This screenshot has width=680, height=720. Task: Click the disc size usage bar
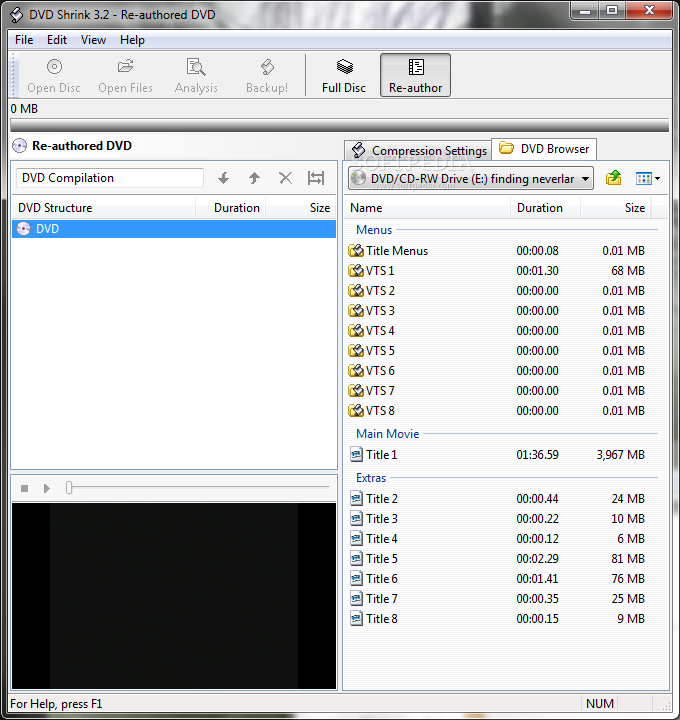(339, 125)
